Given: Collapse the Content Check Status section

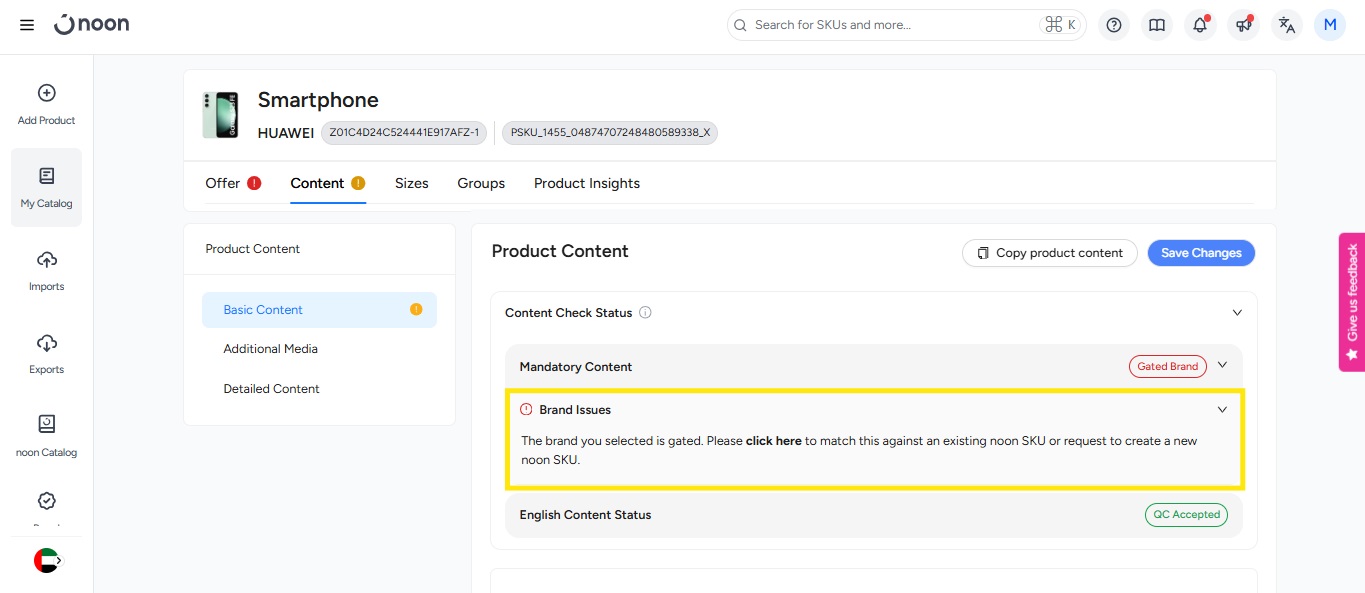Looking at the screenshot, I should (1237, 313).
